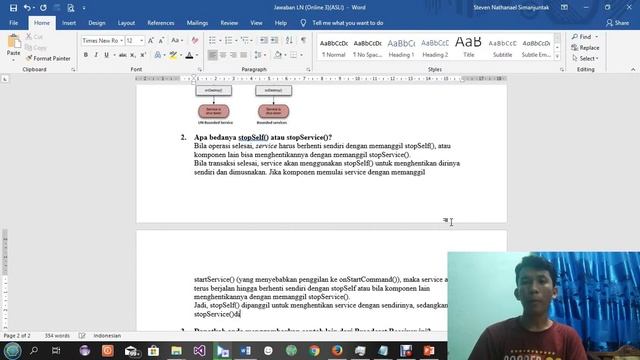Open the Change Case Aa dropdown
Viewport: 640px width, 360px height.
click(177, 40)
